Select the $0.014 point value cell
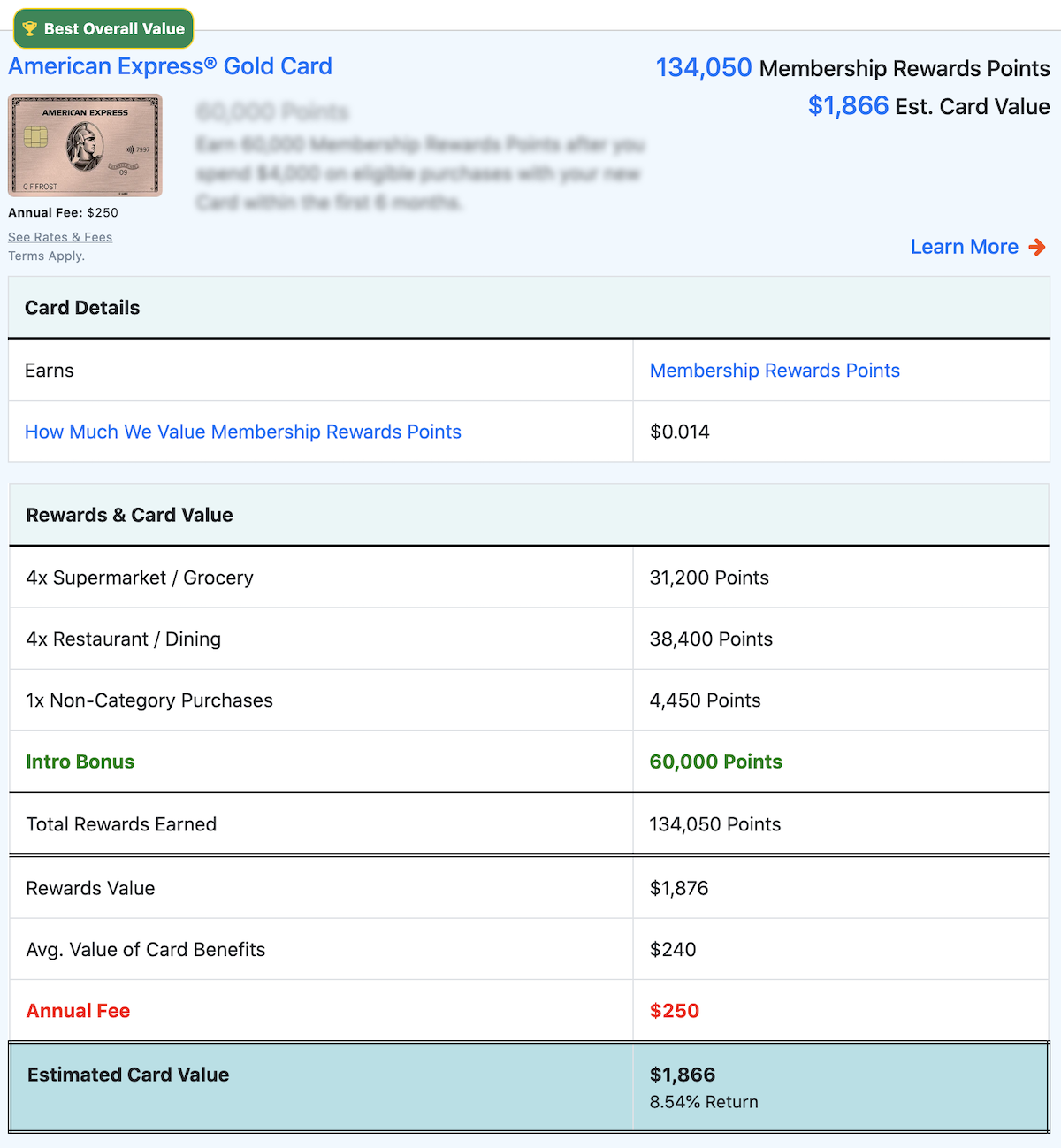 pos(680,432)
